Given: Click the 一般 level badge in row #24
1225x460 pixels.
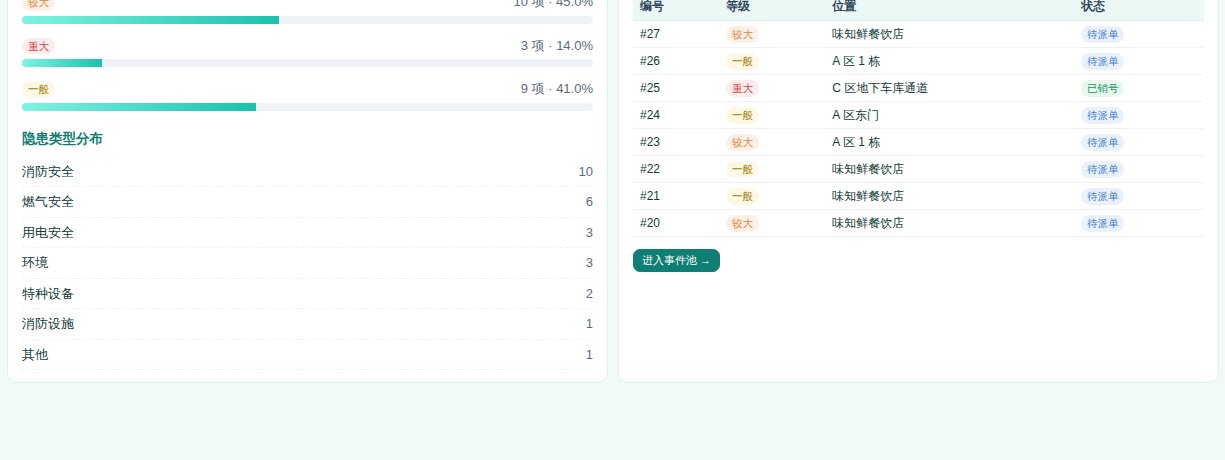Looking at the screenshot, I should pos(742,115).
